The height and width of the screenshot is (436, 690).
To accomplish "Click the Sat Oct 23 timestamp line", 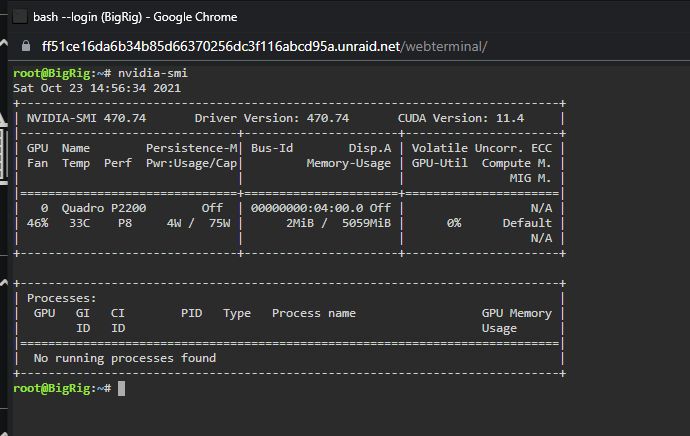I will pyautogui.click(x=97, y=88).
